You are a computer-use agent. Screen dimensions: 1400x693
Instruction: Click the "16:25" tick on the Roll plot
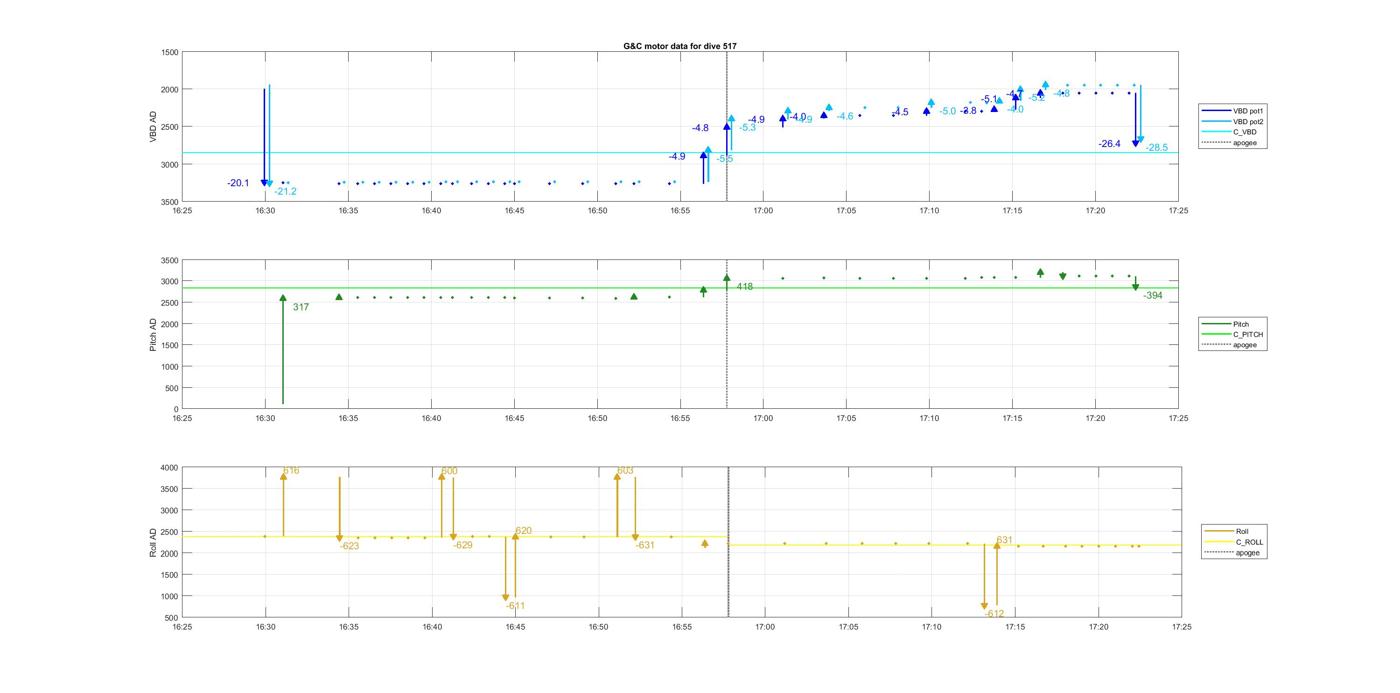tap(182, 627)
